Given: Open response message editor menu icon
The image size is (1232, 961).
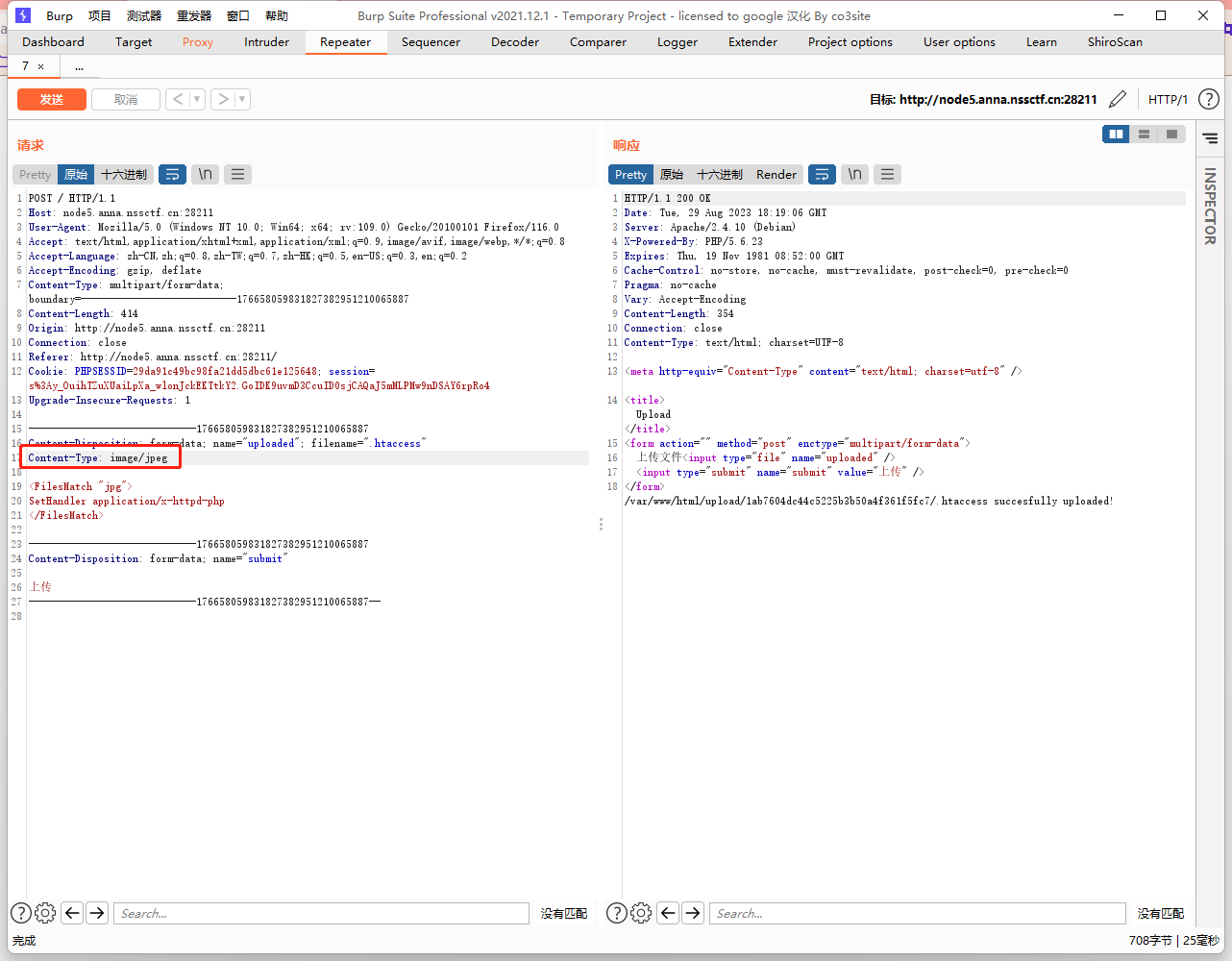Looking at the screenshot, I should click(x=887, y=174).
